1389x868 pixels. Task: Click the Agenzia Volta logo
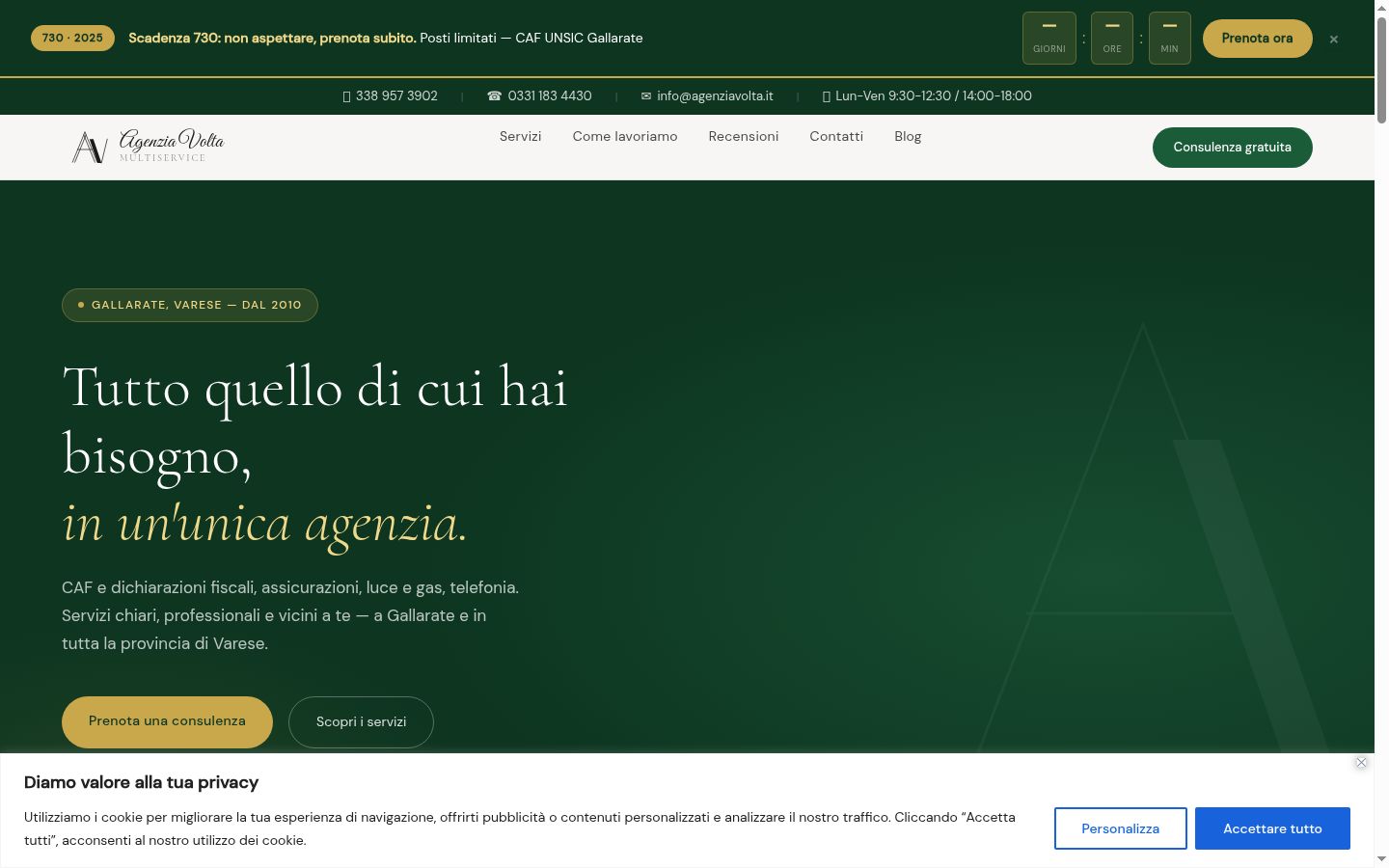tap(148, 147)
